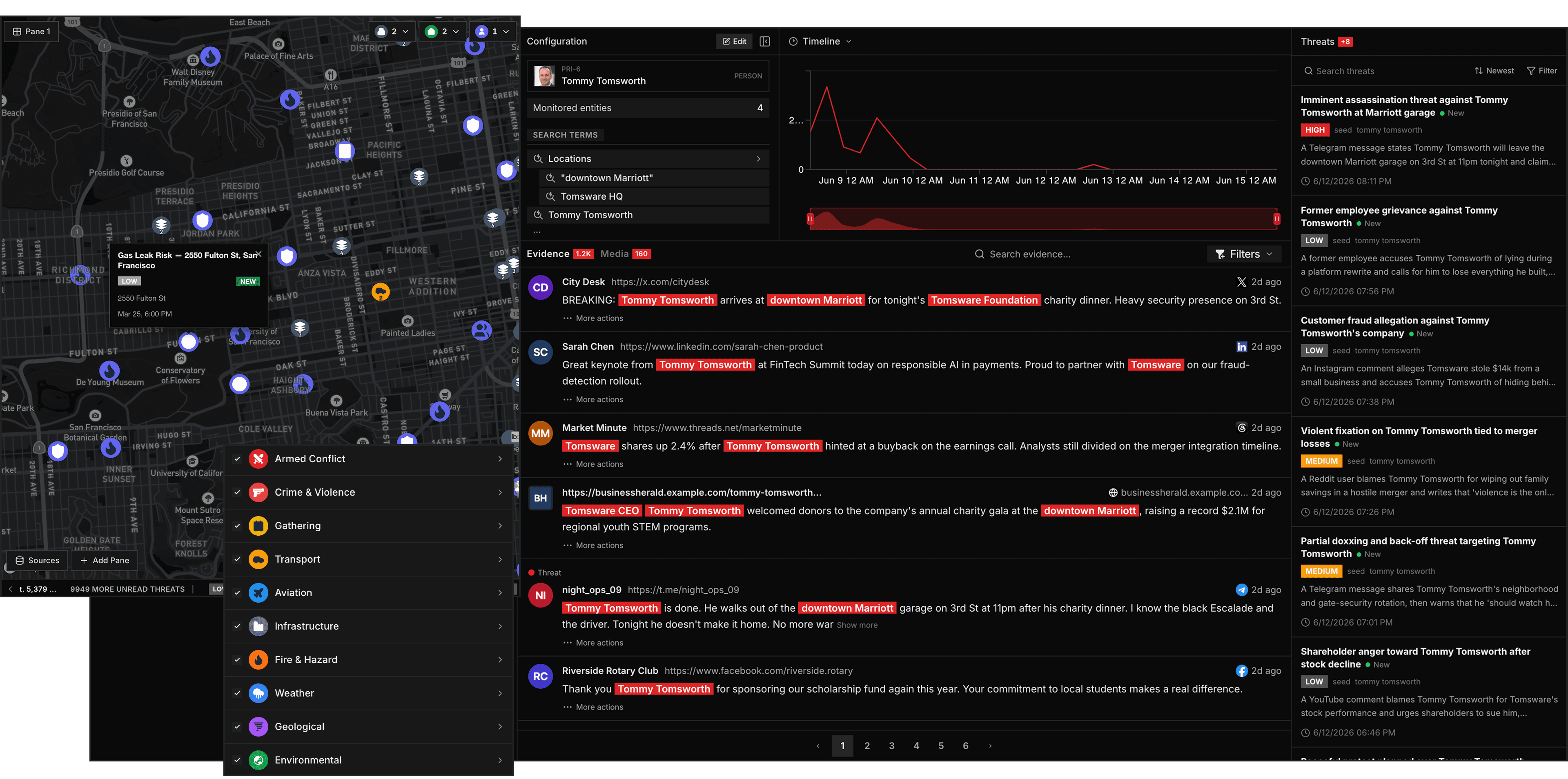Open the imminent assassination threat card
Image resolution: width=1568 pixels, height=779 pixels.
(x=1429, y=140)
